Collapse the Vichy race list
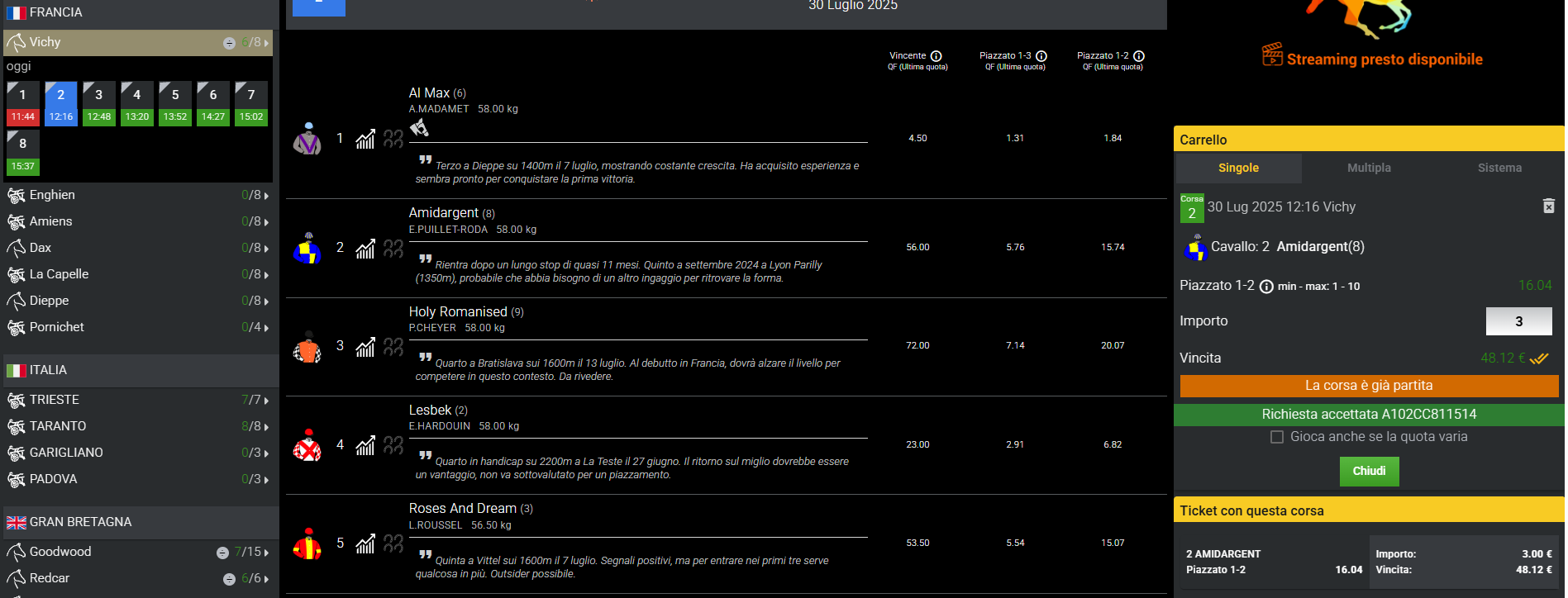 coord(230,43)
